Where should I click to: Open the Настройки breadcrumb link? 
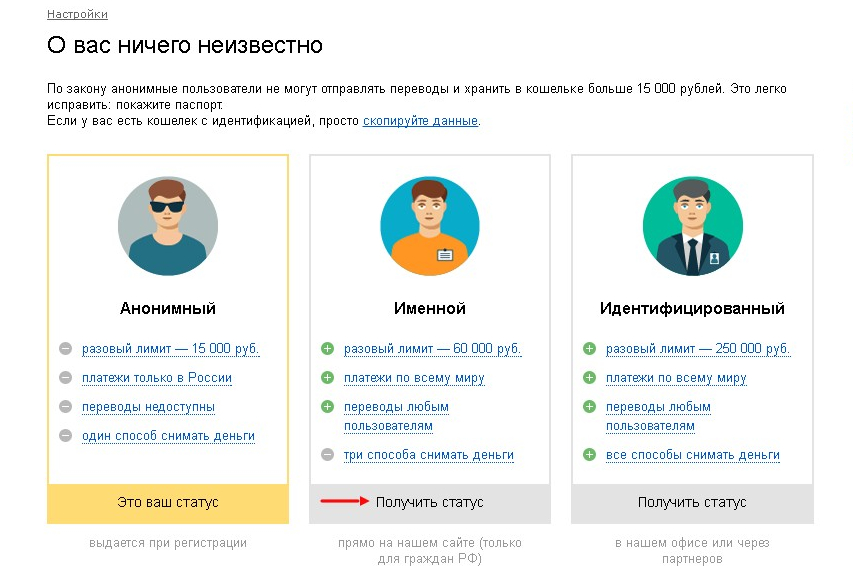(77, 14)
